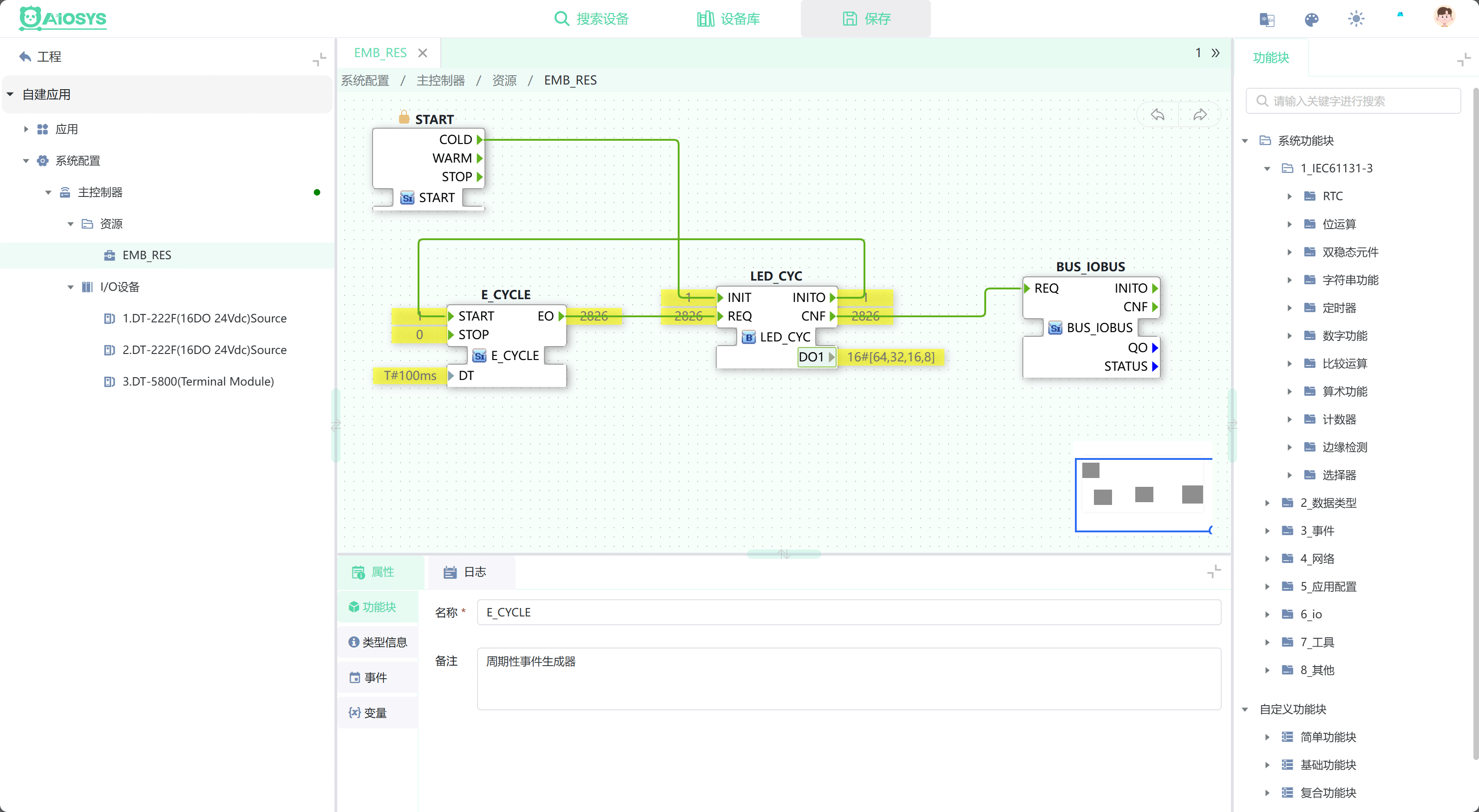Close the EMB_RES tab
The image size is (1479, 812).
[423, 53]
